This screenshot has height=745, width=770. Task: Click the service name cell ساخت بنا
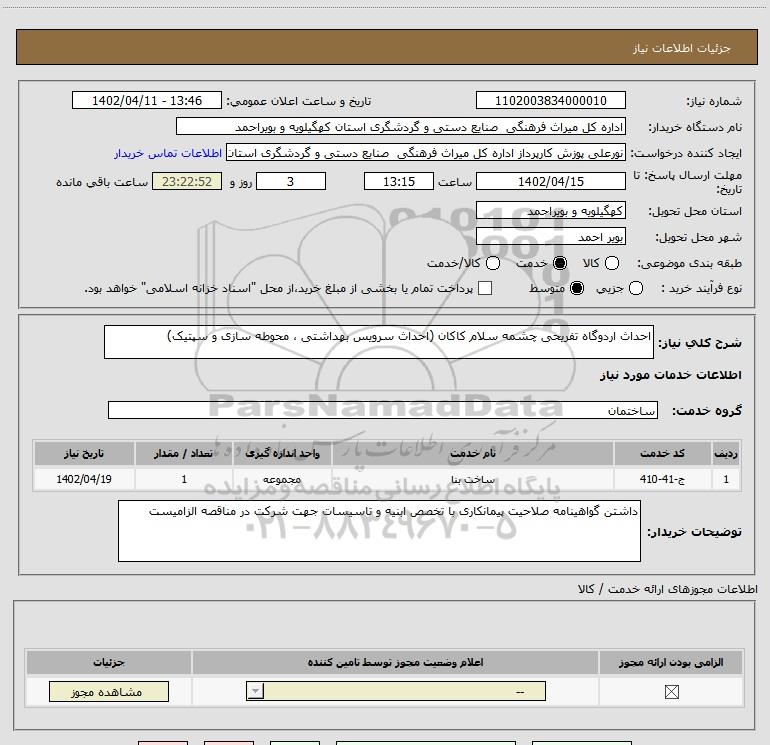[472, 479]
